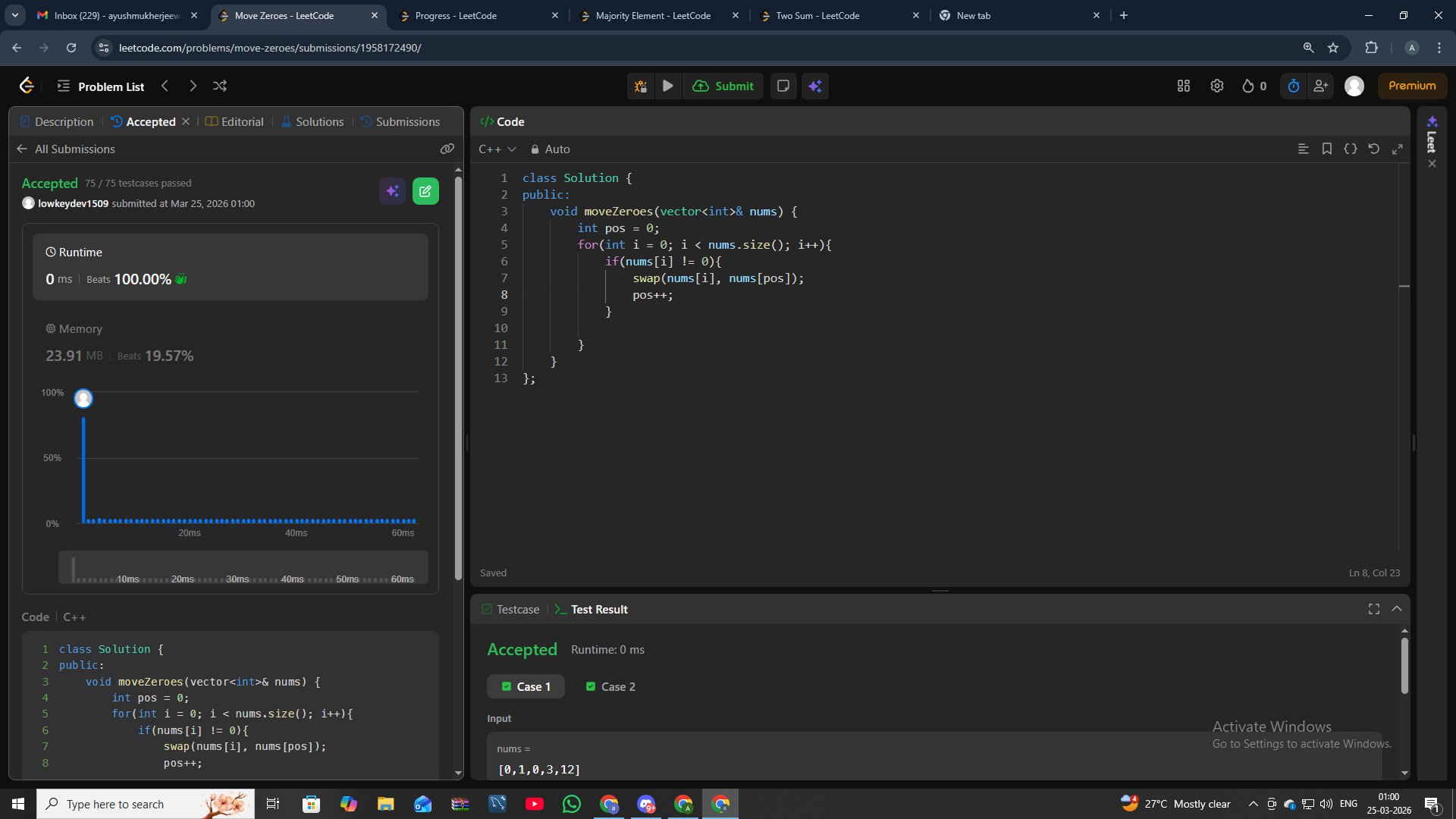Viewport: 1456px width, 819px height.
Task: Click the Run code play icon
Action: [667, 86]
